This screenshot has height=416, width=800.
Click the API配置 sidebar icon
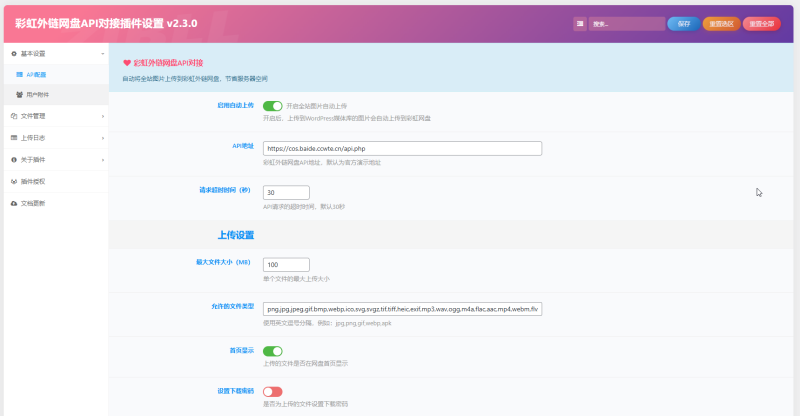pos(20,74)
